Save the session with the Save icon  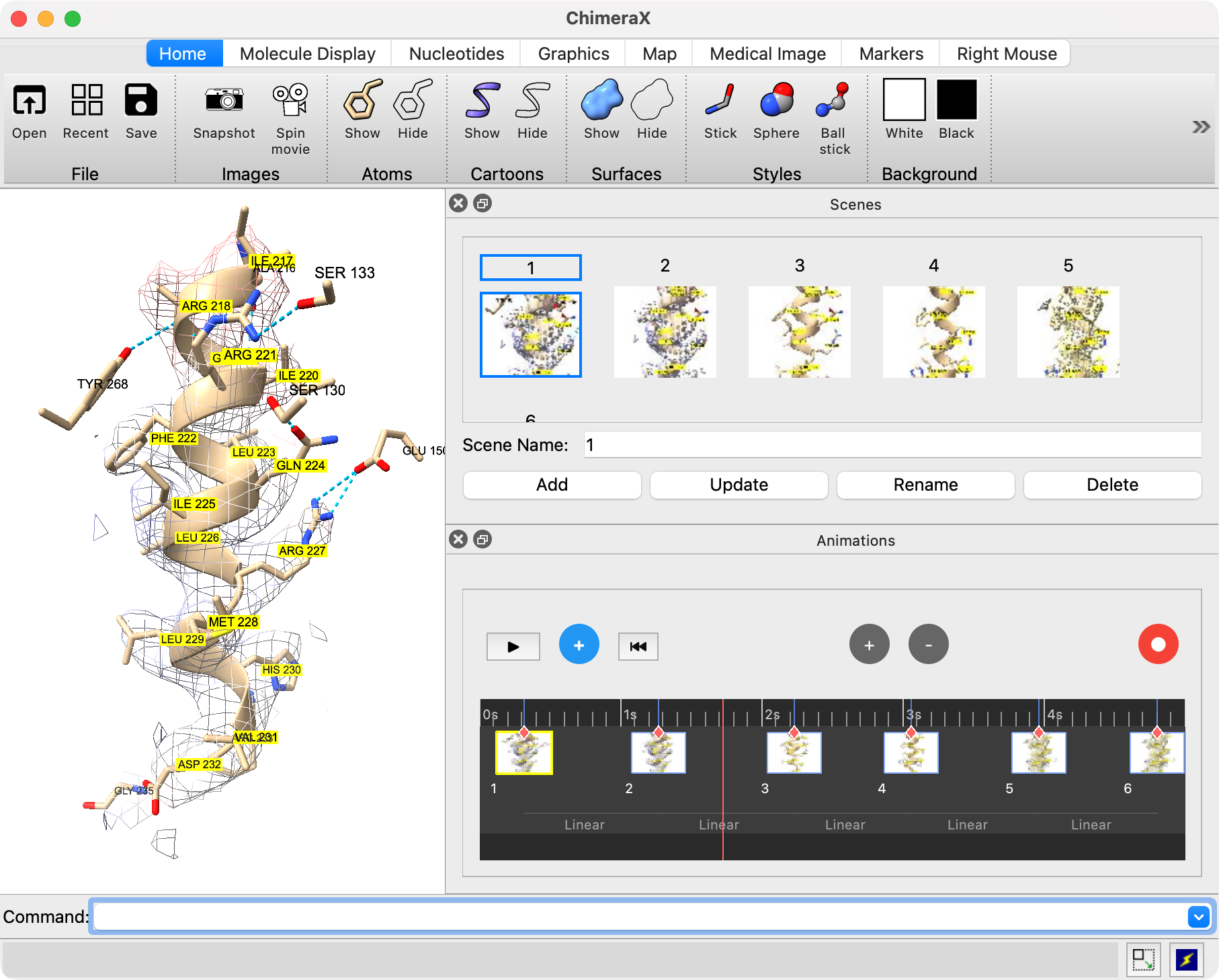pyautogui.click(x=141, y=101)
